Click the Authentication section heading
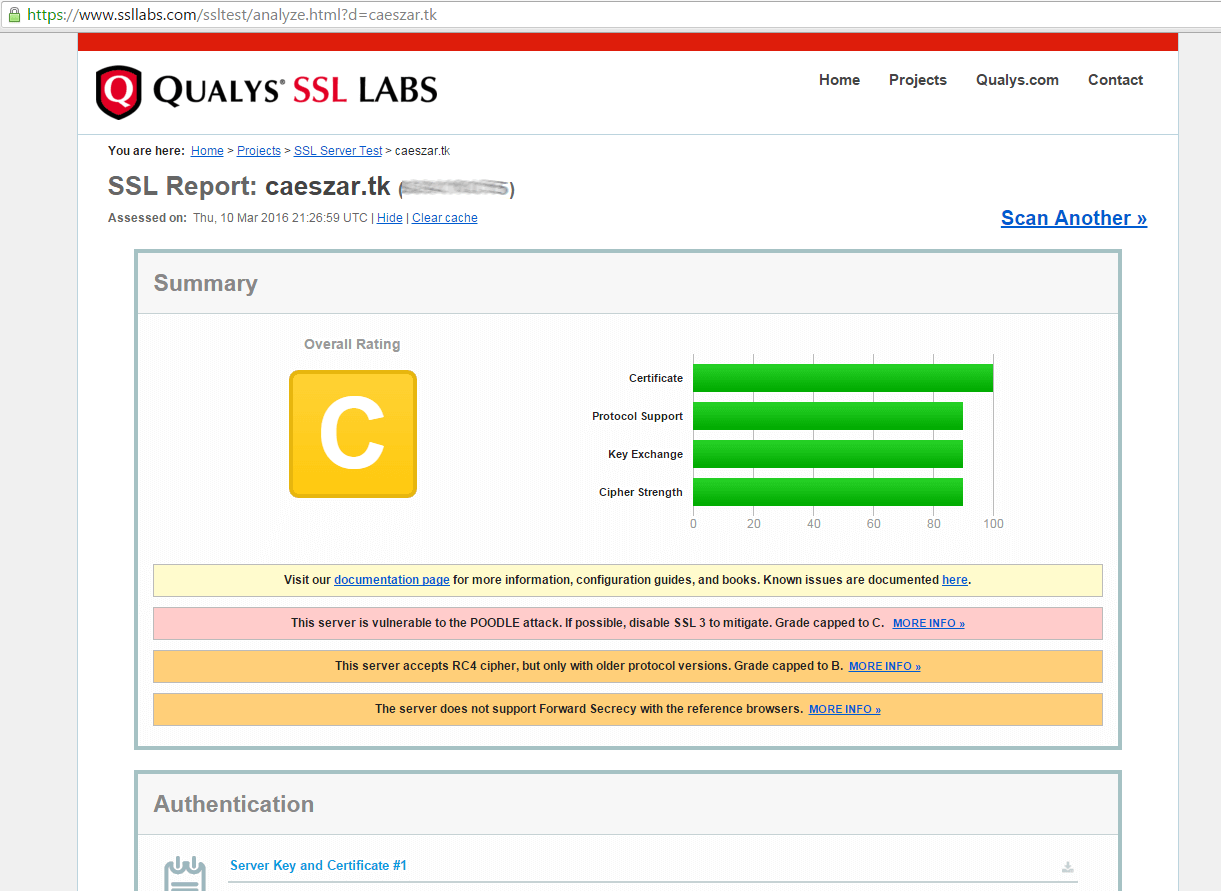This screenshot has width=1221, height=891. pos(234,805)
